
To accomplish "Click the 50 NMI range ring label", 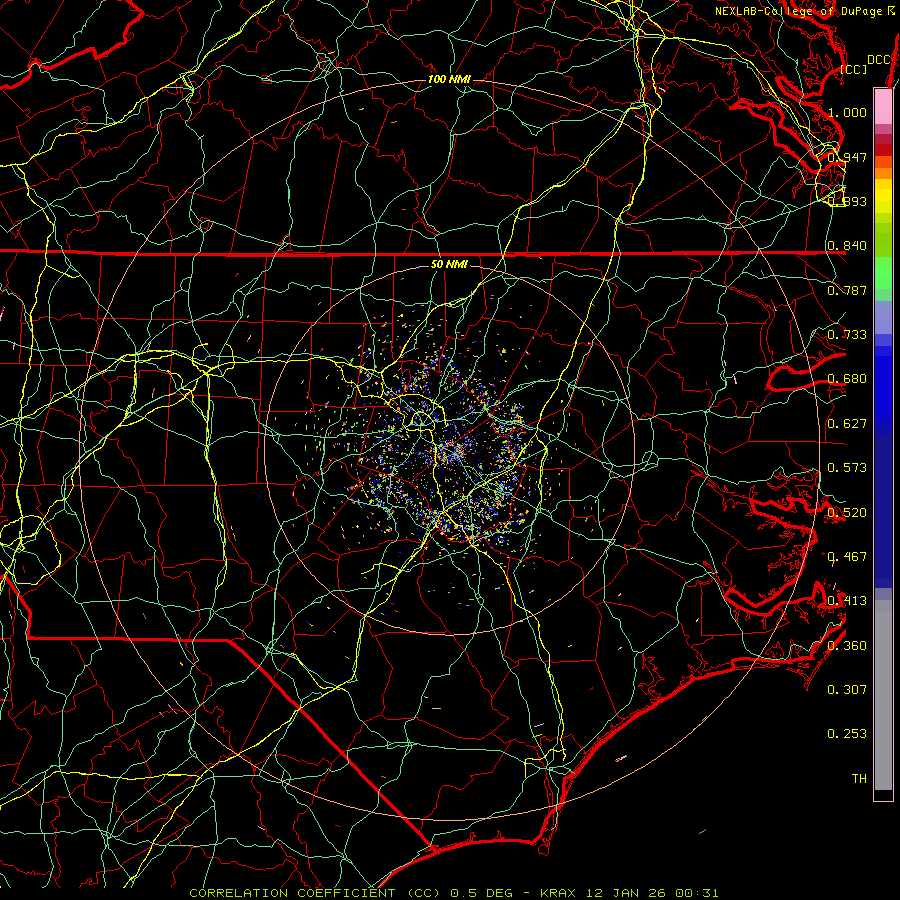I will (449, 265).
